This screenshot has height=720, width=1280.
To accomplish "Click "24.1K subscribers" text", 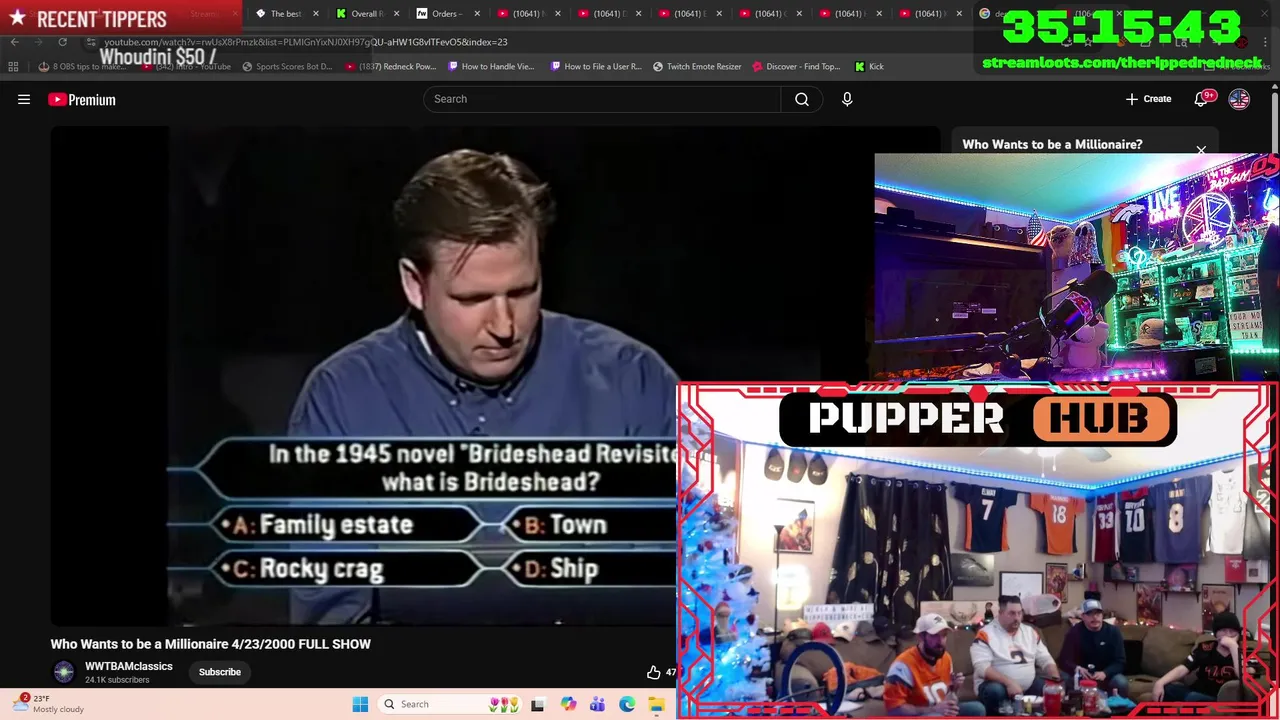I will coord(117,680).
